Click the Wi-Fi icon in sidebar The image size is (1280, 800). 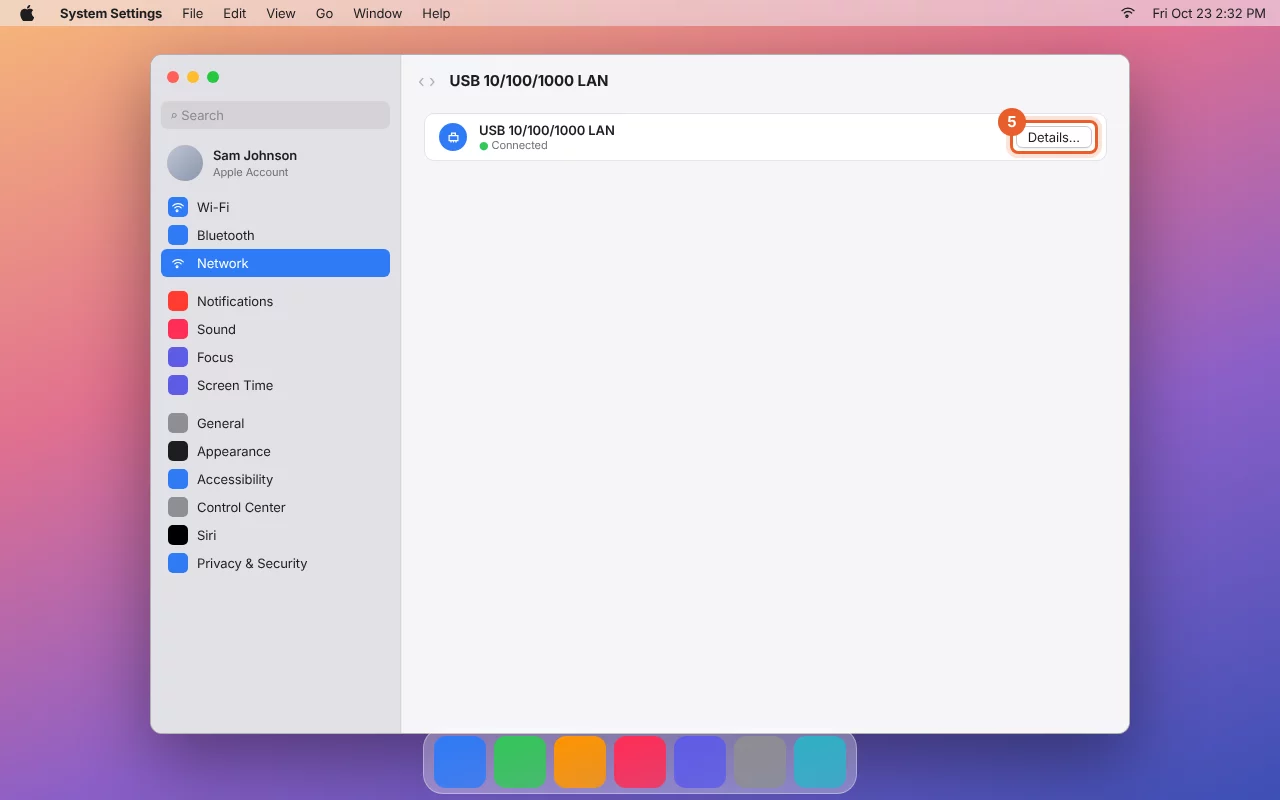point(178,207)
